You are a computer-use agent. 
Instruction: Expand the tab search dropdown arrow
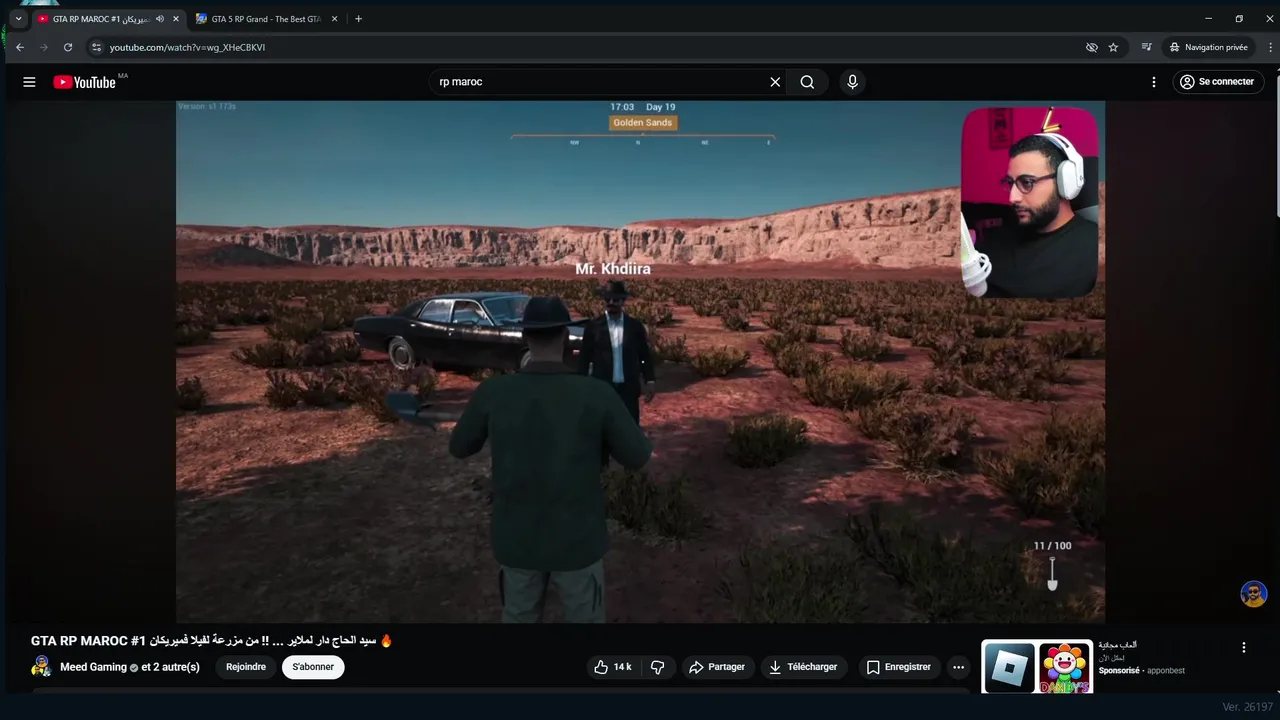[x=18, y=19]
